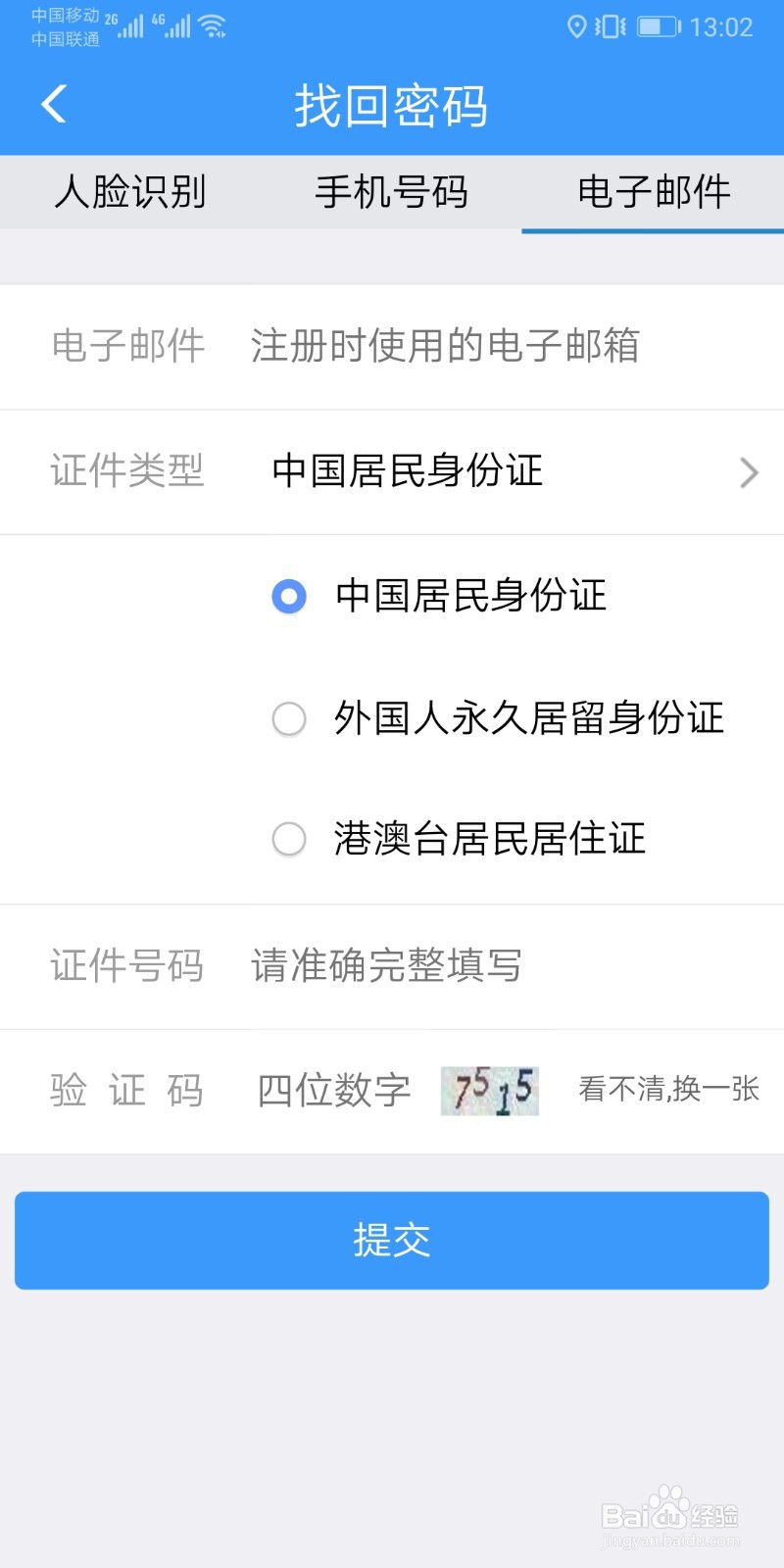784x1568 pixels.
Task: Open the 证件类型 selection row
Action: (x=408, y=471)
